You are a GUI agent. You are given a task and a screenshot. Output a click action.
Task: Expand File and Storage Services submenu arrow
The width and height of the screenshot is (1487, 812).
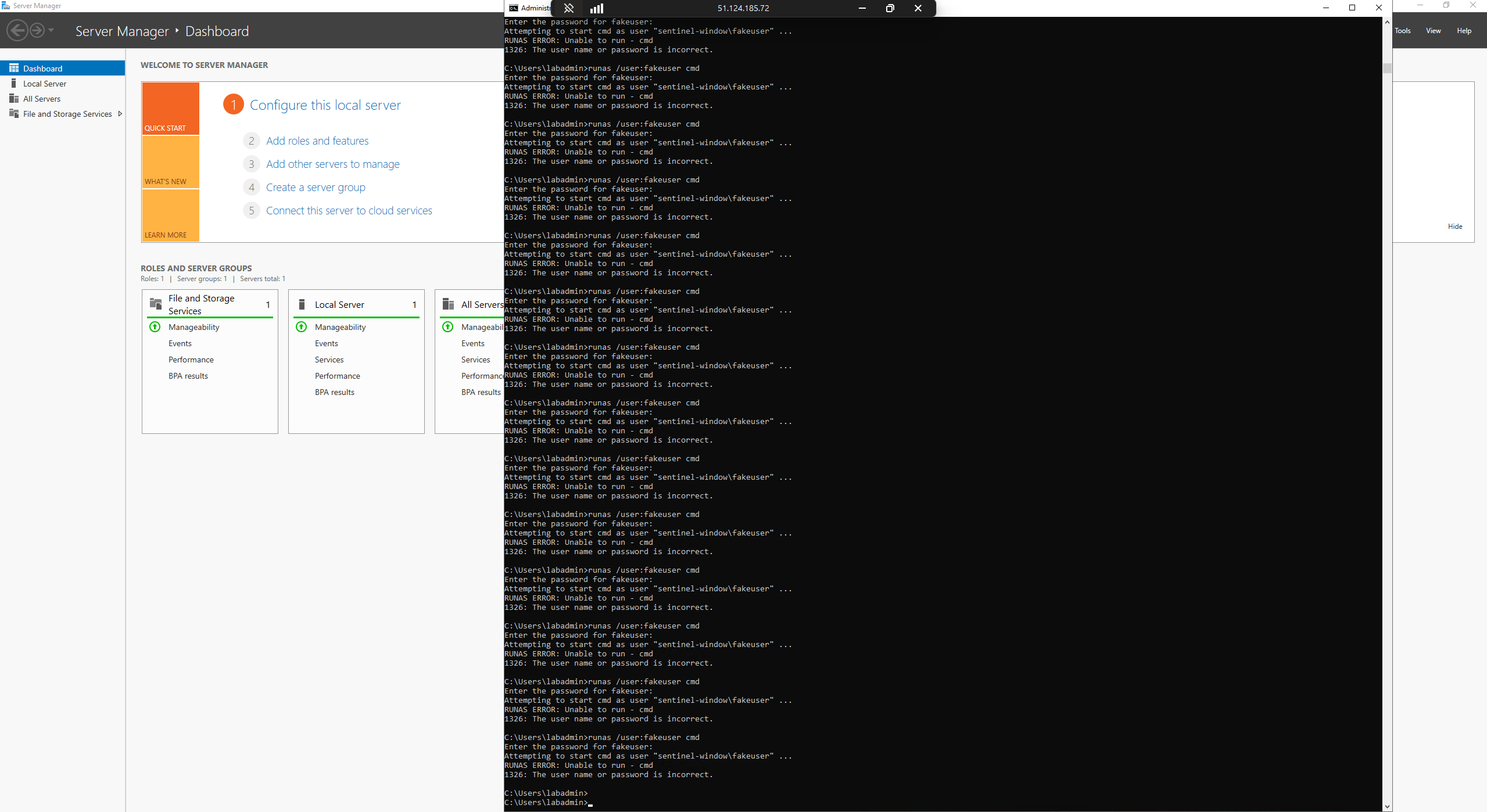(x=120, y=114)
